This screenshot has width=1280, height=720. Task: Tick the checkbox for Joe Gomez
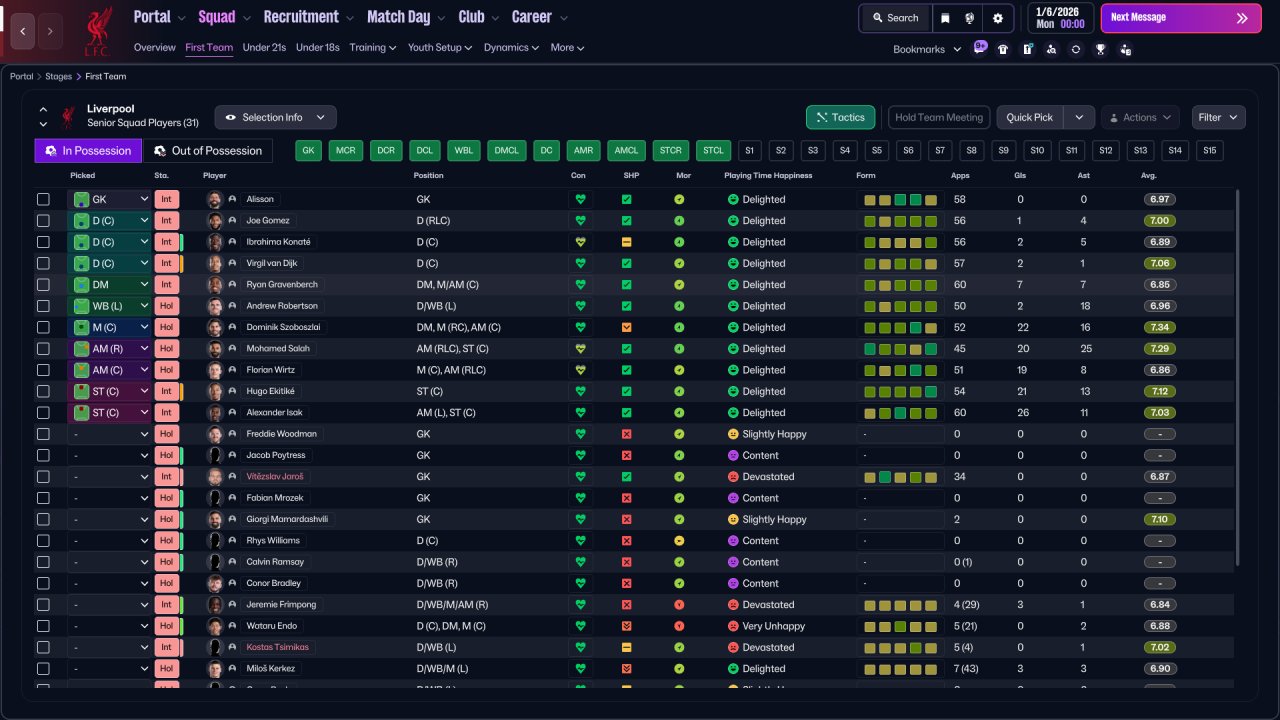43,221
